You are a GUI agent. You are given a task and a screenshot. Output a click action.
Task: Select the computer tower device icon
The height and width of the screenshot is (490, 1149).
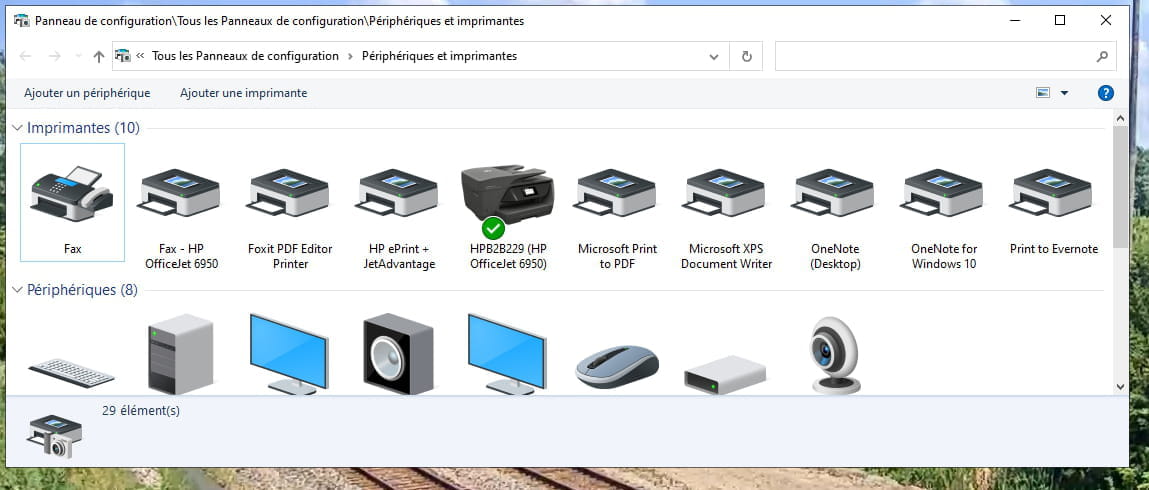182,354
